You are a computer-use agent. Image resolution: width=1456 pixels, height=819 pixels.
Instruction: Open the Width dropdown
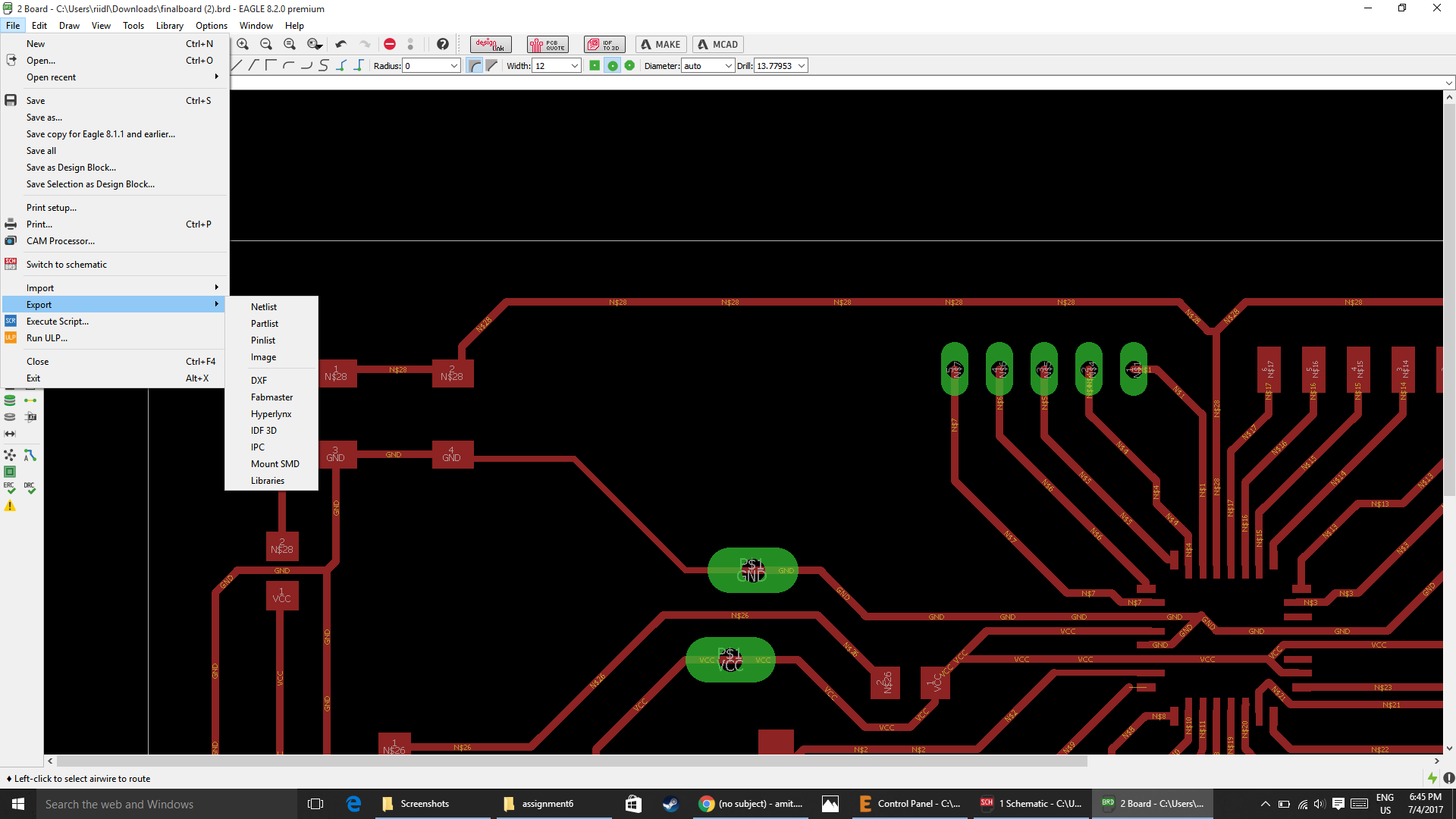575,66
